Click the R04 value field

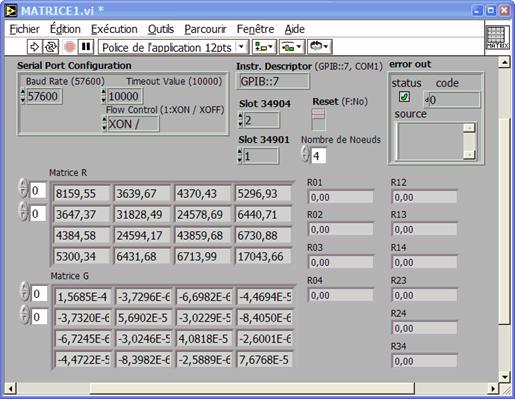click(341, 295)
